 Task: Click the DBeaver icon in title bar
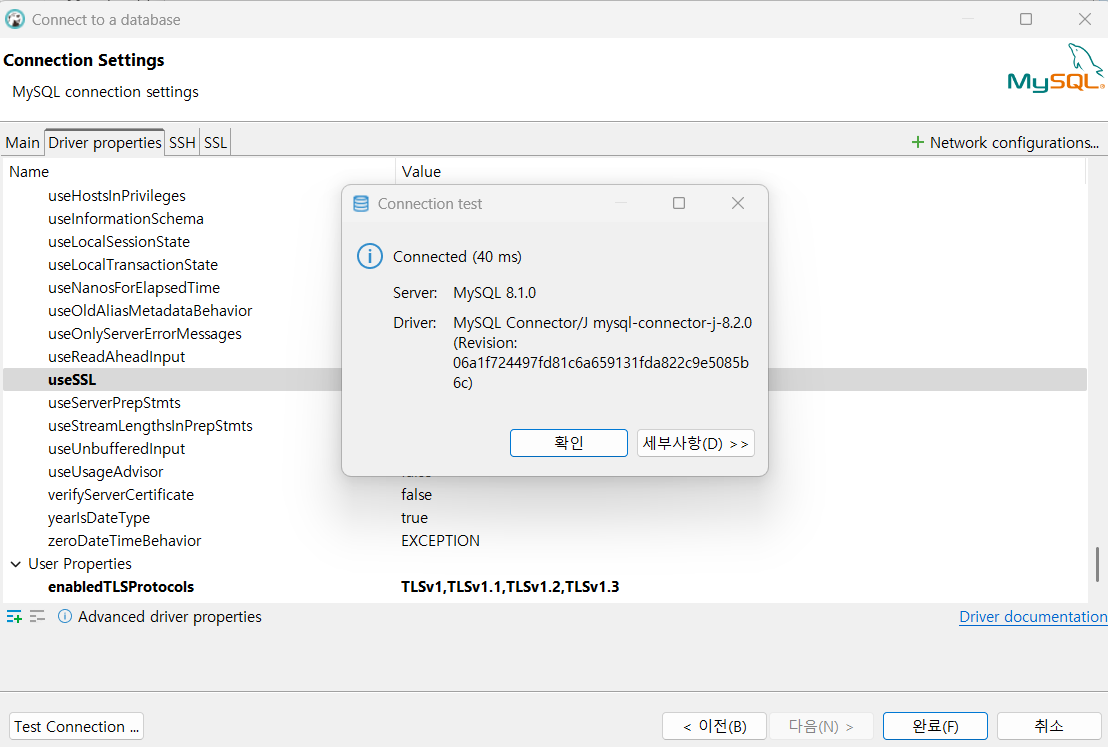click(15, 20)
